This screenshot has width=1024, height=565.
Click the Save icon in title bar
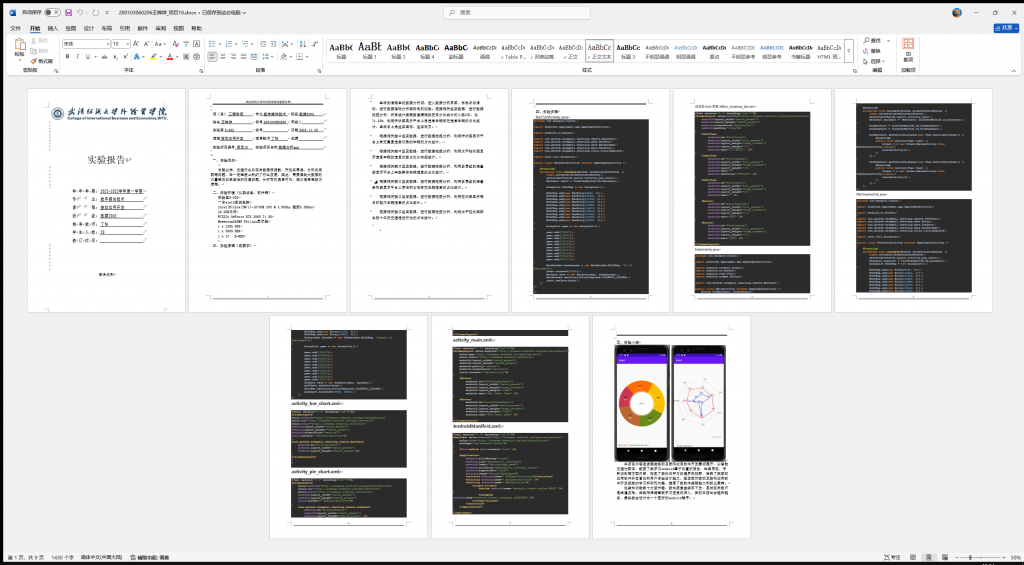[x=67, y=12]
